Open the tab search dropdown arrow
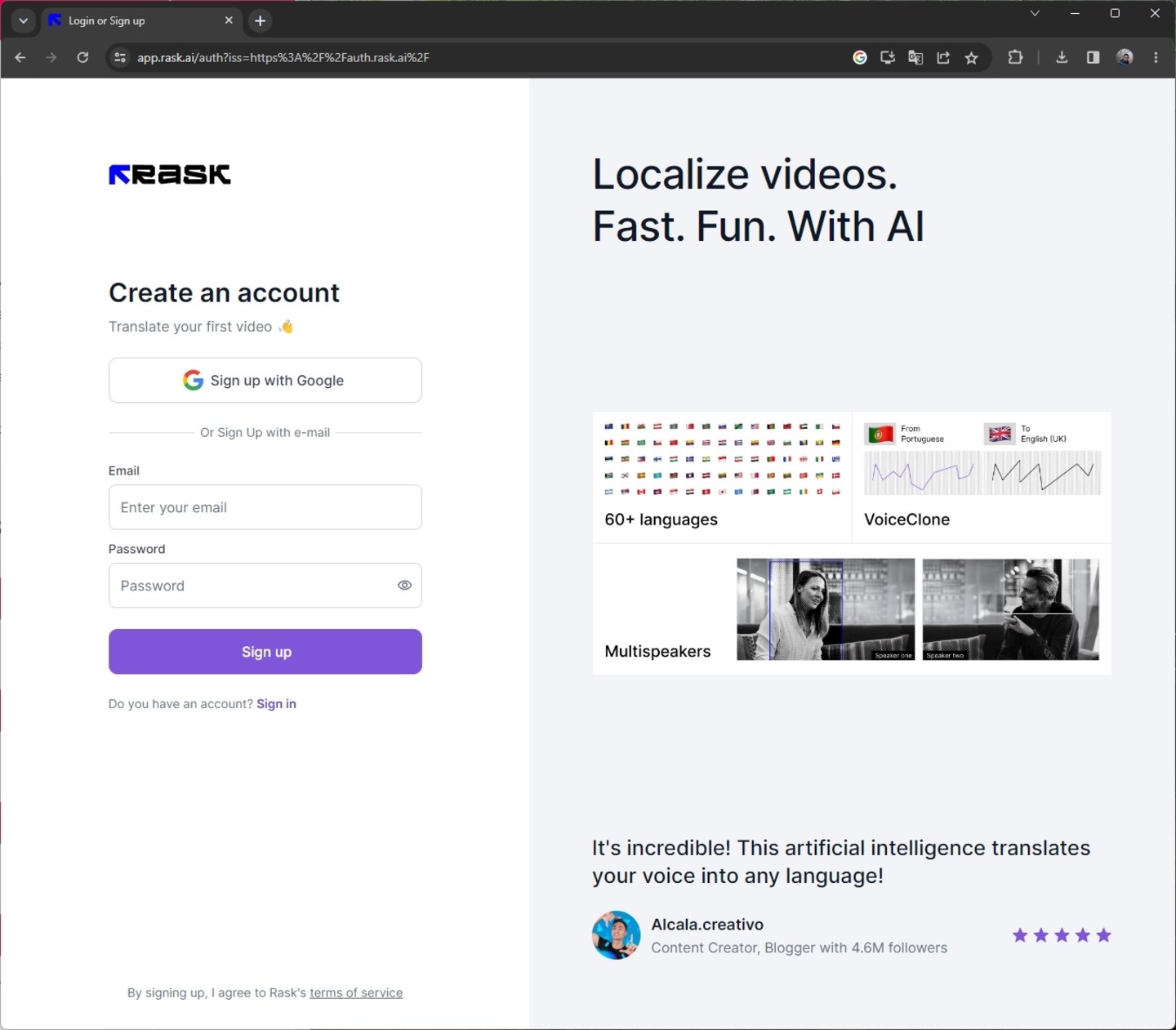This screenshot has width=1176, height=1030. click(x=23, y=20)
